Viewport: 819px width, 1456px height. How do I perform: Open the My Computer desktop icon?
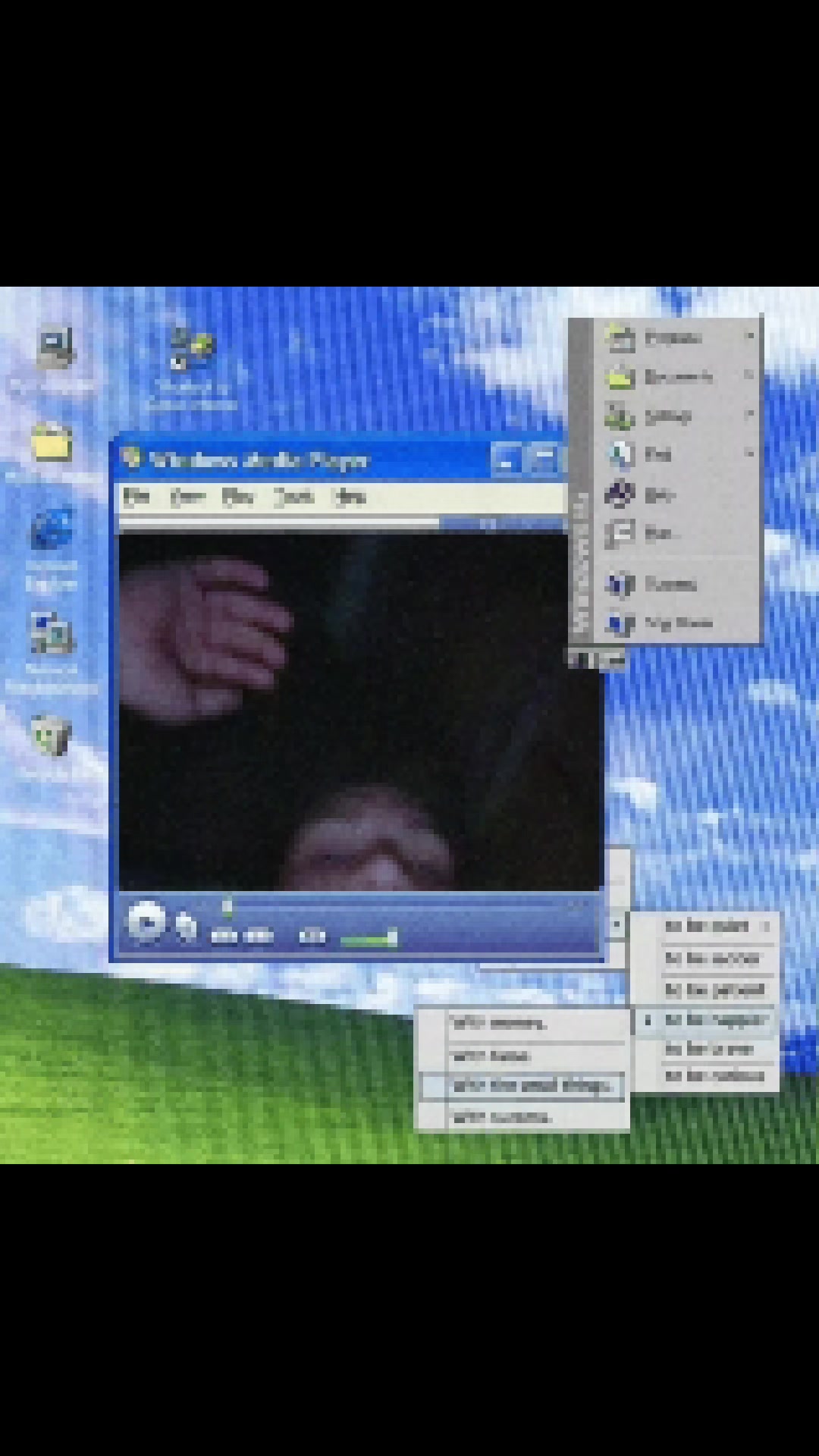pyautogui.click(x=55, y=347)
